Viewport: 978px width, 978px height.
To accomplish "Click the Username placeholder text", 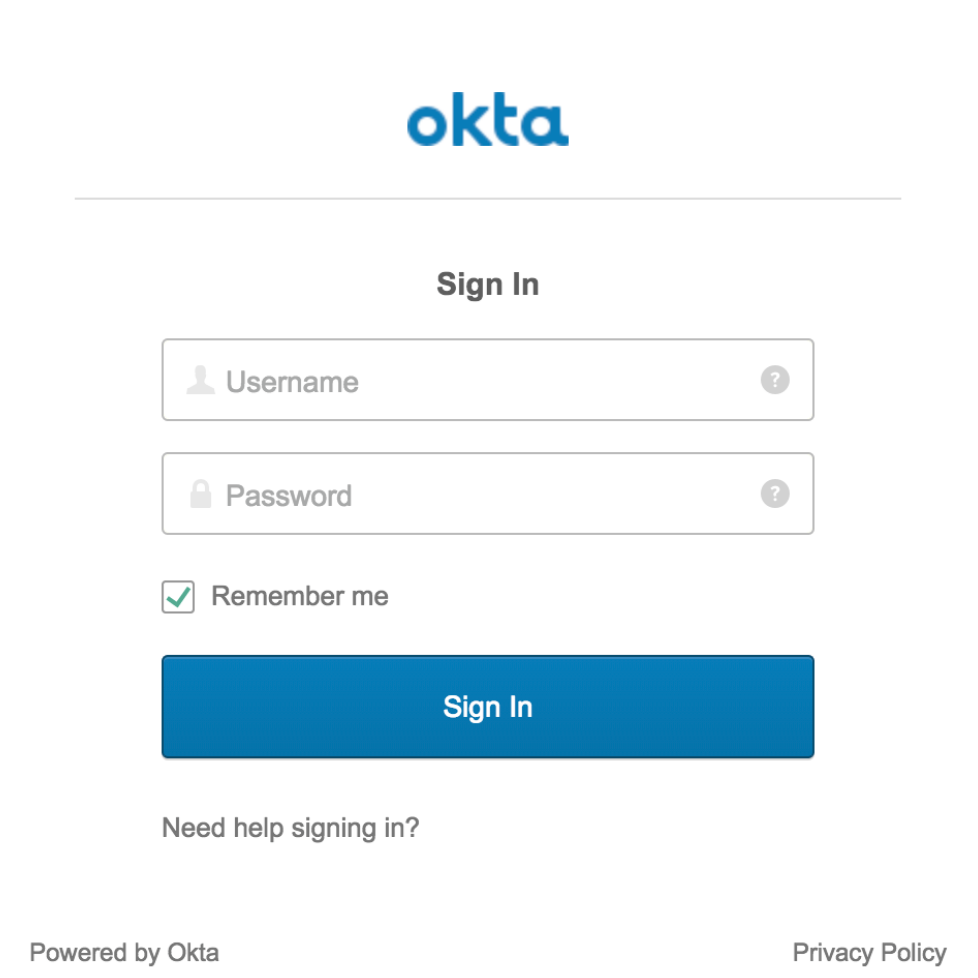I will pyautogui.click(x=292, y=382).
